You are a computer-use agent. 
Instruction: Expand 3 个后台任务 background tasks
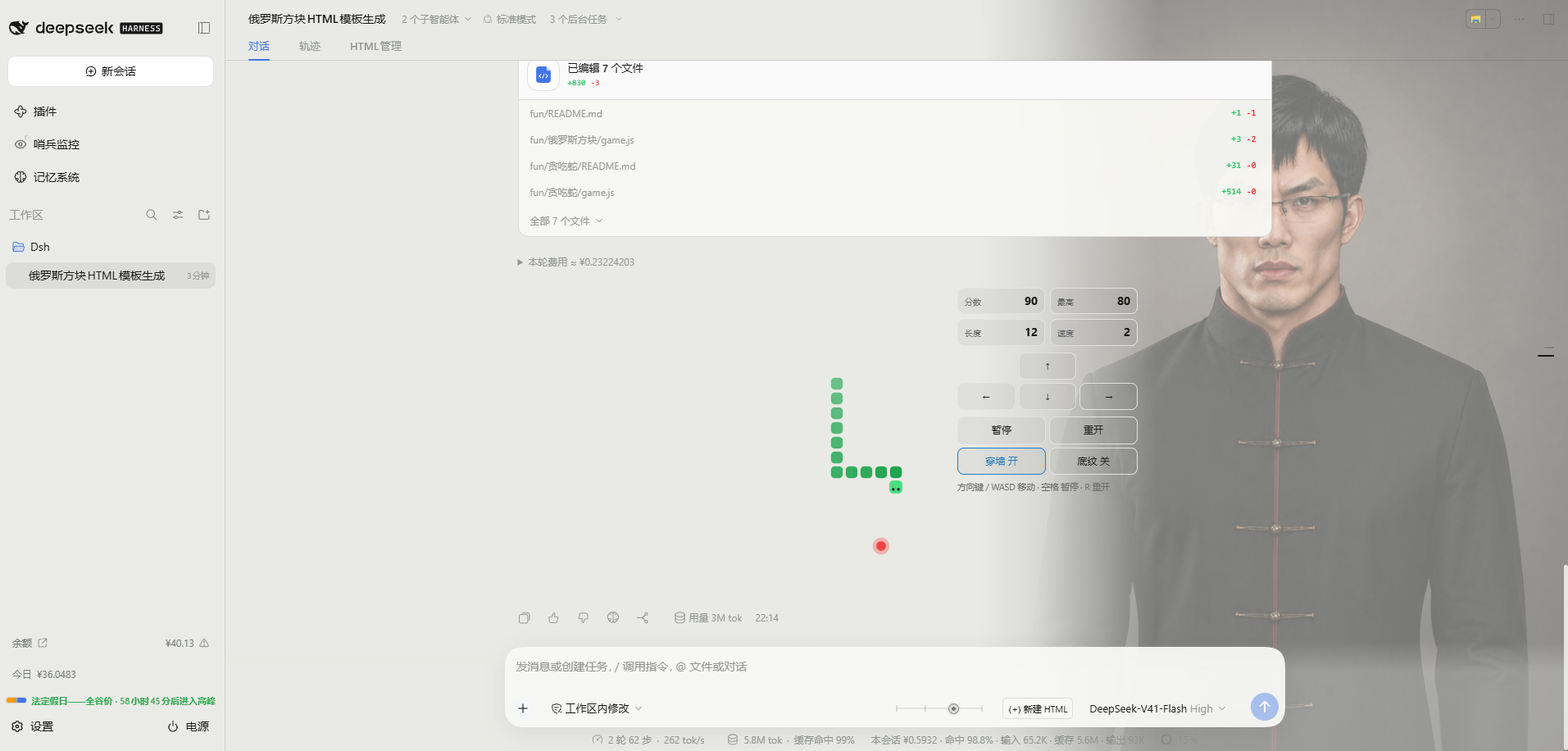click(585, 19)
